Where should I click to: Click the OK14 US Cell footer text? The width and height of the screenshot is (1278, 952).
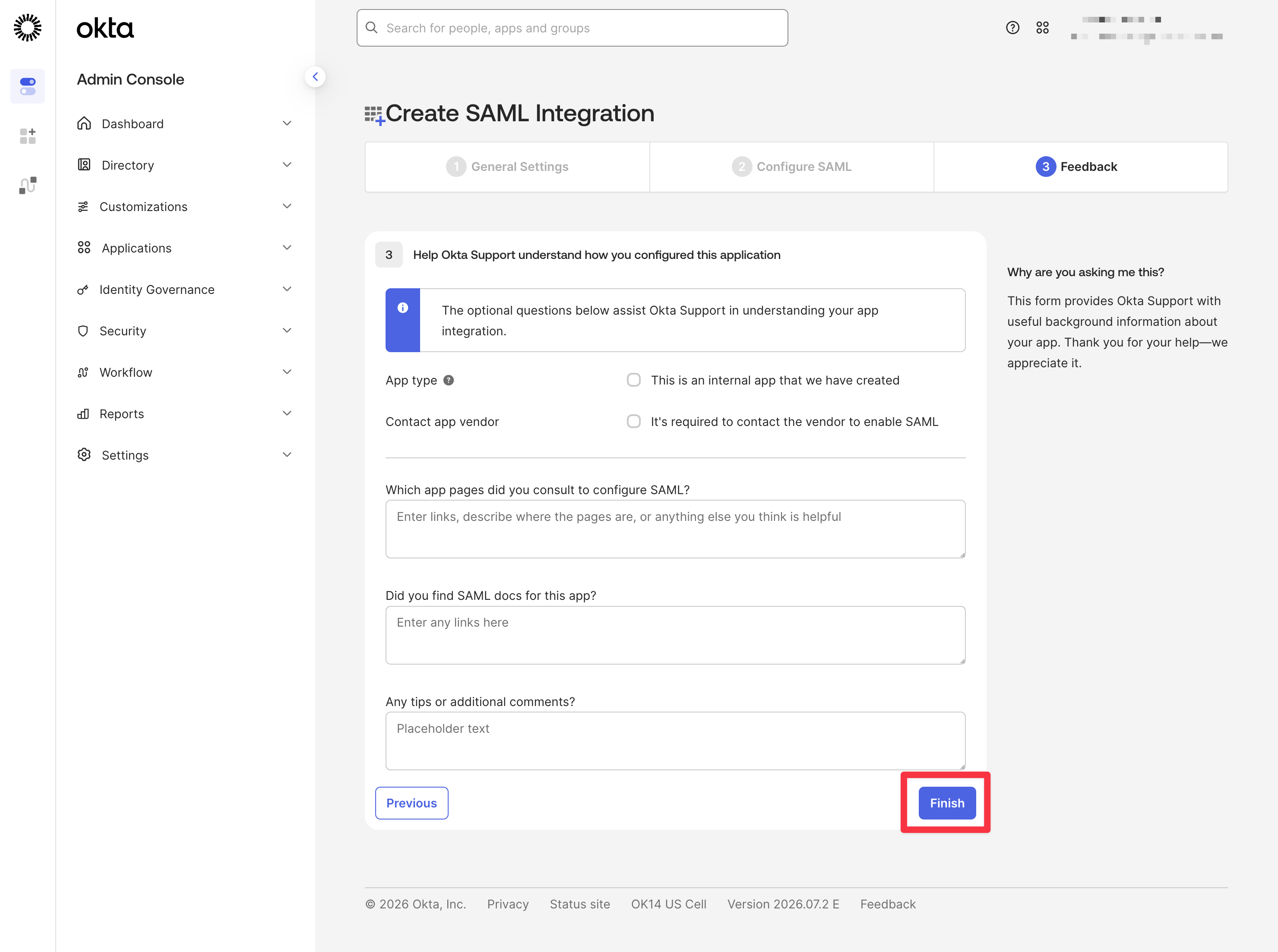(x=669, y=904)
